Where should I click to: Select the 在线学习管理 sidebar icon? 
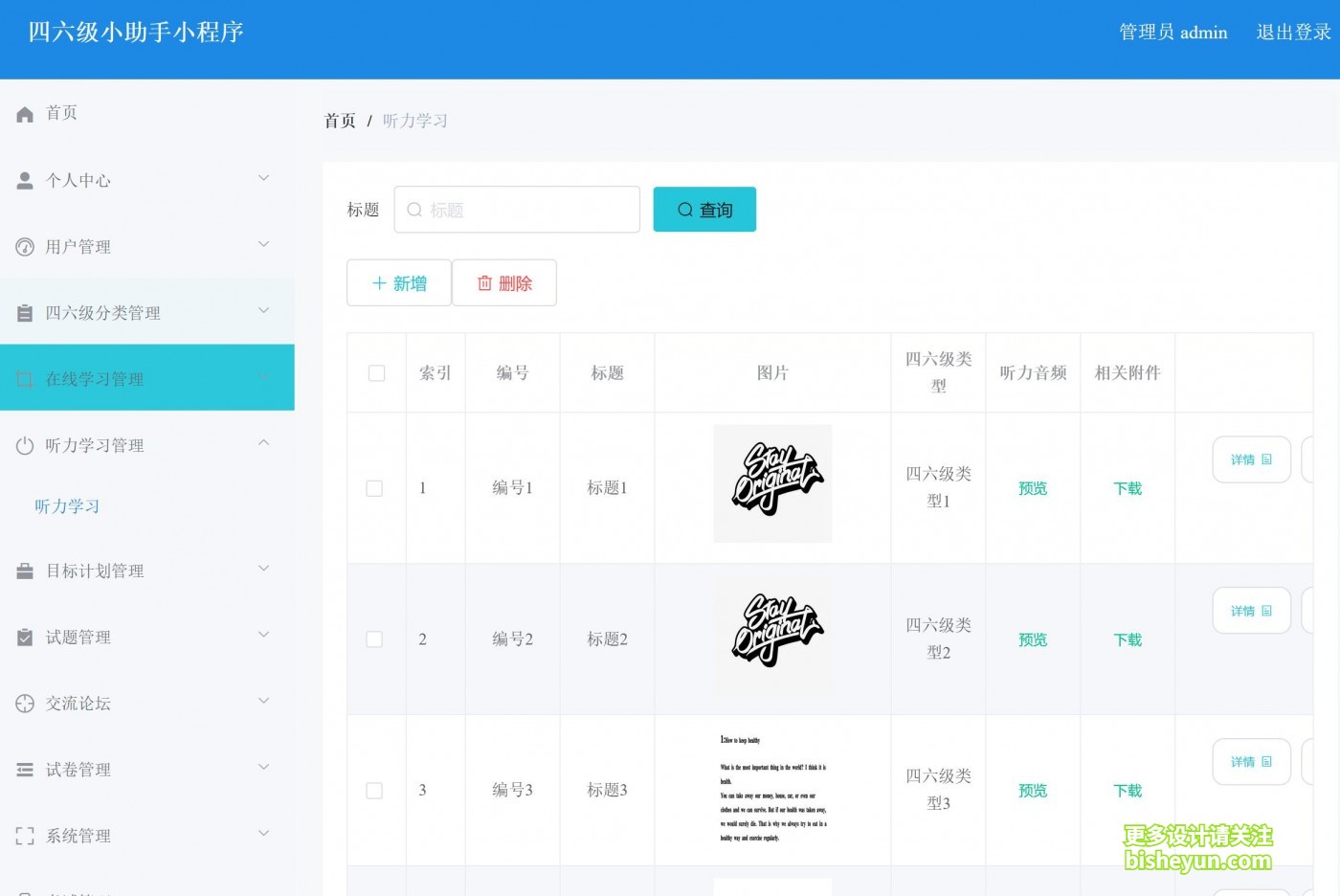pos(24,377)
